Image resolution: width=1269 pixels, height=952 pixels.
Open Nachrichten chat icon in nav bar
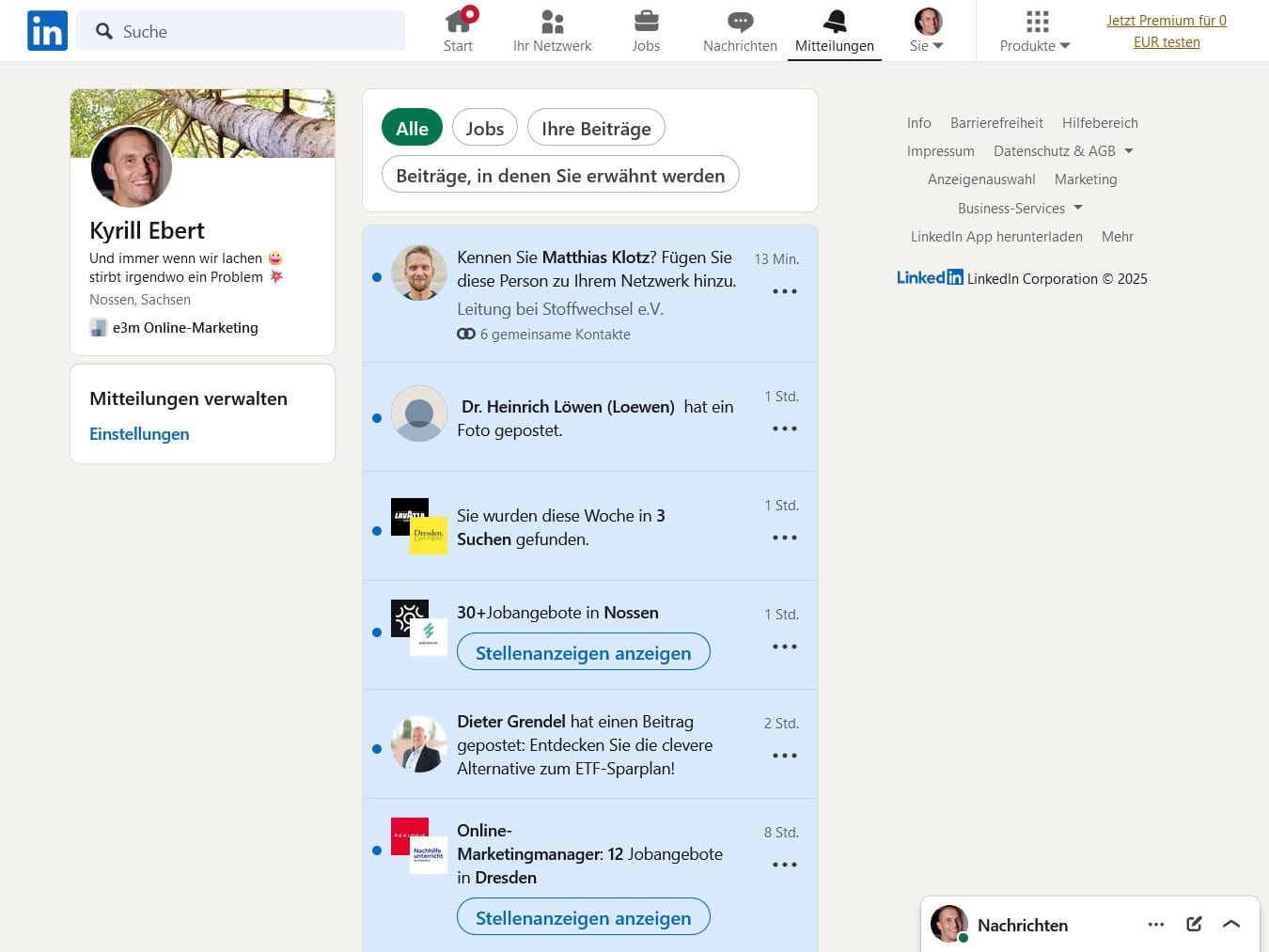(x=740, y=30)
